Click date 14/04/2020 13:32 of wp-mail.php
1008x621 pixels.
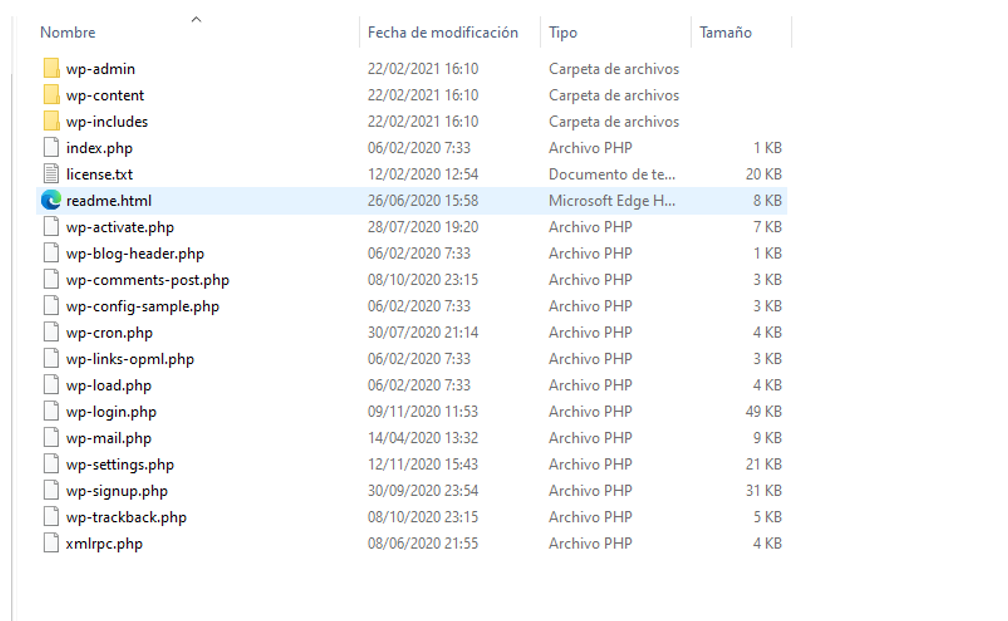click(423, 438)
